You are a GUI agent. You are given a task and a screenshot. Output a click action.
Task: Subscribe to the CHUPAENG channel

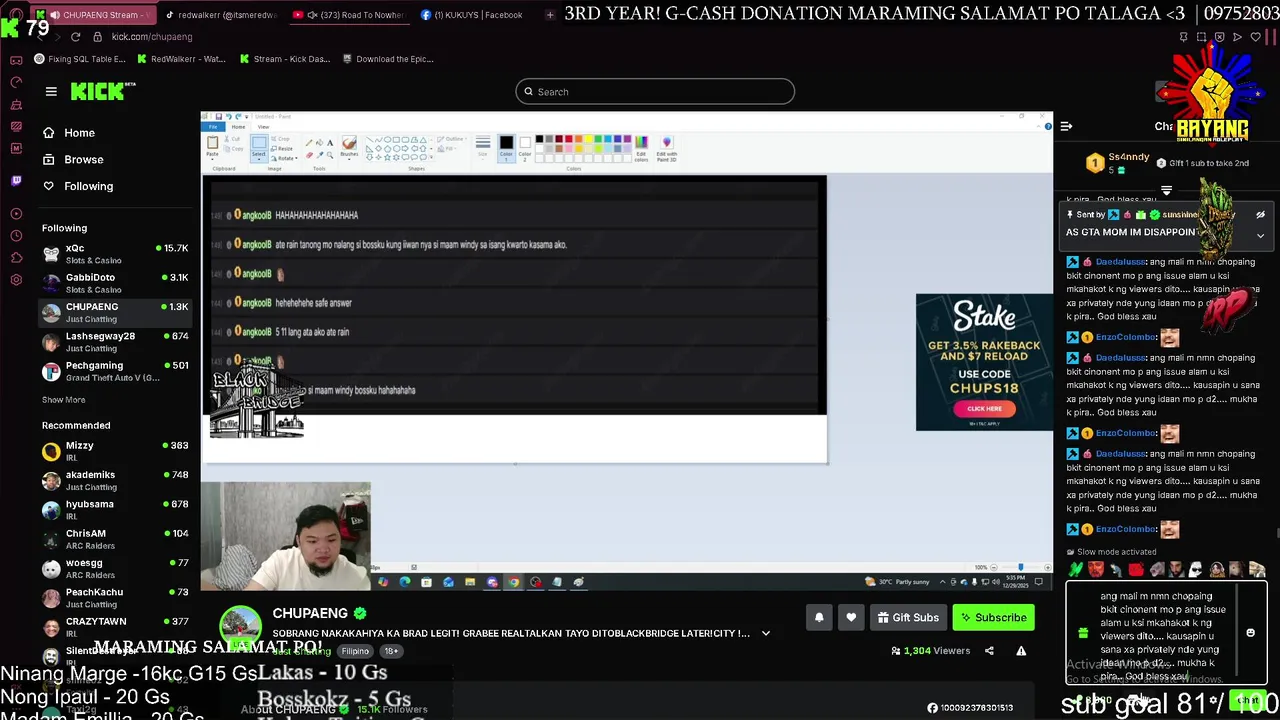click(993, 618)
